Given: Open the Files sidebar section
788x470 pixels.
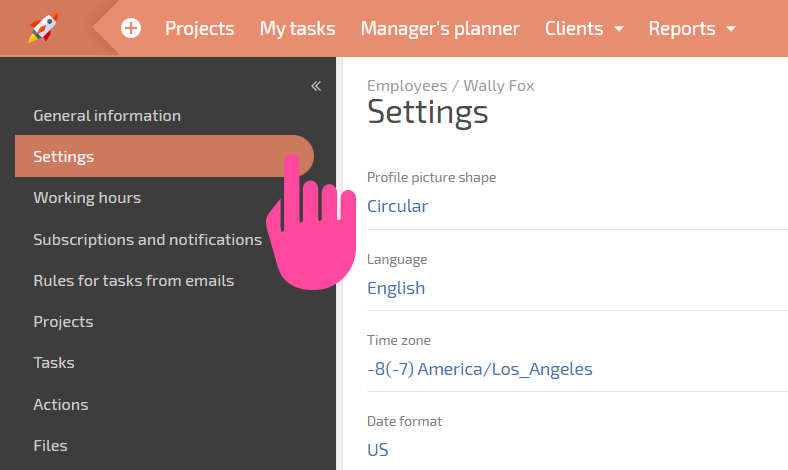Looking at the screenshot, I should (50, 445).
